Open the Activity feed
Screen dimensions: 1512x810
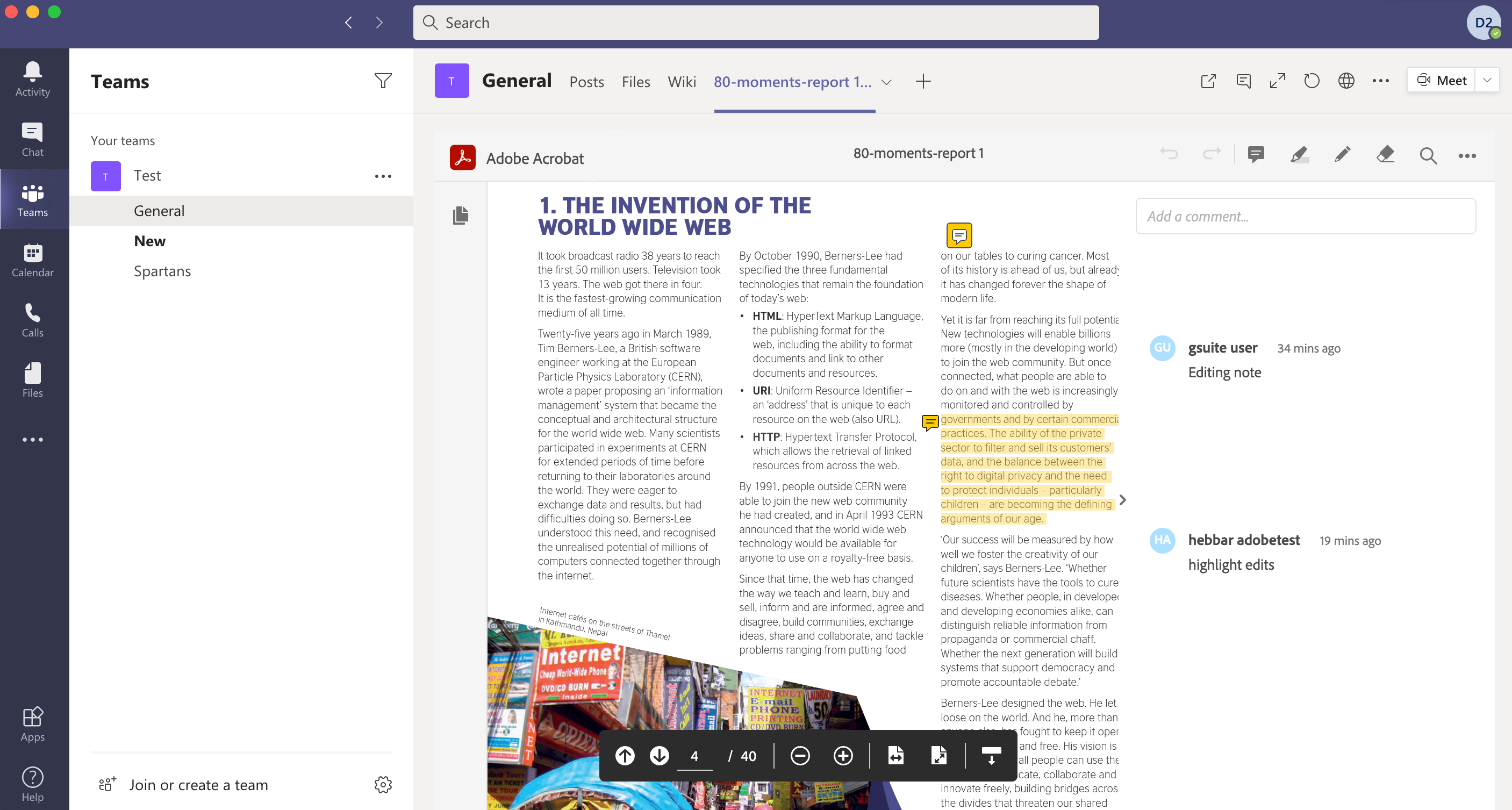click(32, 78)
